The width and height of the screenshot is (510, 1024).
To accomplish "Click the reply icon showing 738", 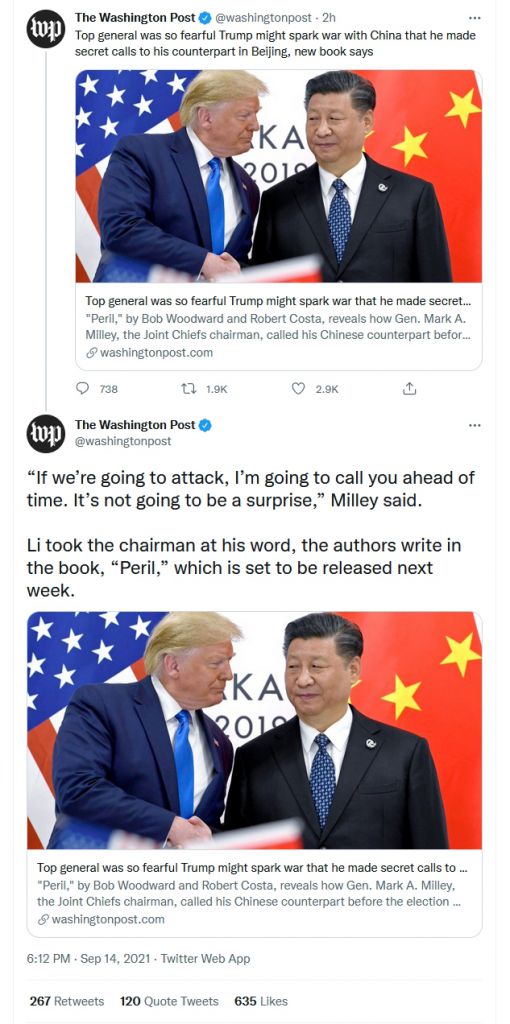I will [83, 389].
